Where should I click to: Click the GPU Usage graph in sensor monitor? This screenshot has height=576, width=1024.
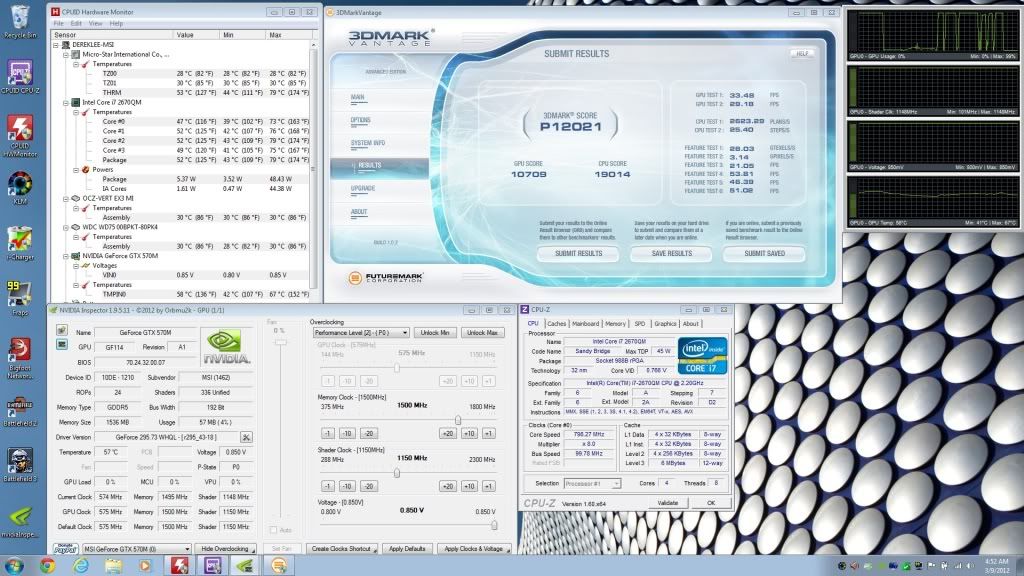[x=933, y=35]
